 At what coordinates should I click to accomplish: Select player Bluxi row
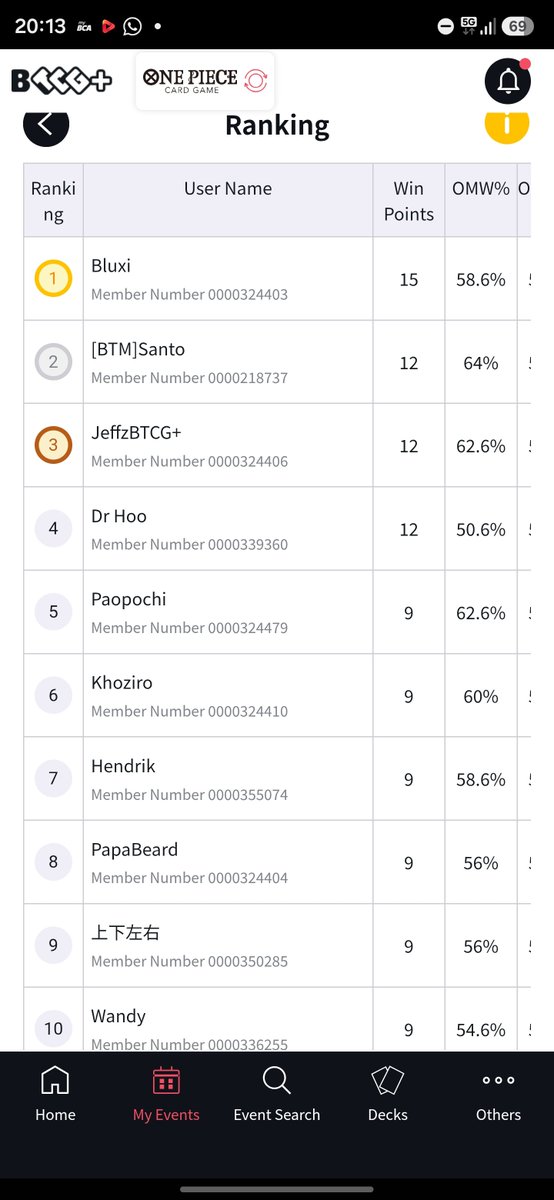pos(277,279)
